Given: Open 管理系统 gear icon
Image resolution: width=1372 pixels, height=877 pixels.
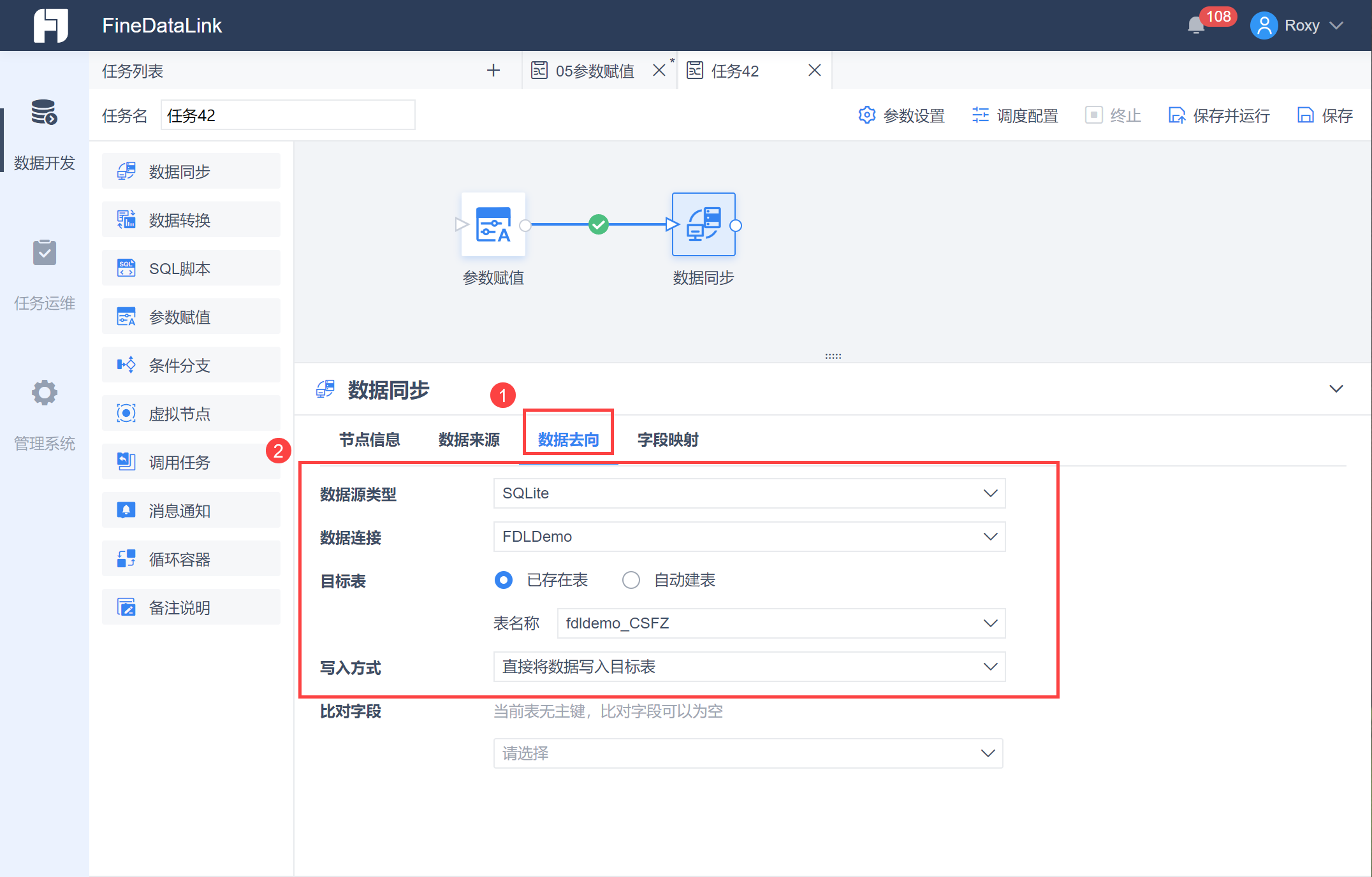Looking at the screenshot, I should pyautogui.click(x=44, y=393).
